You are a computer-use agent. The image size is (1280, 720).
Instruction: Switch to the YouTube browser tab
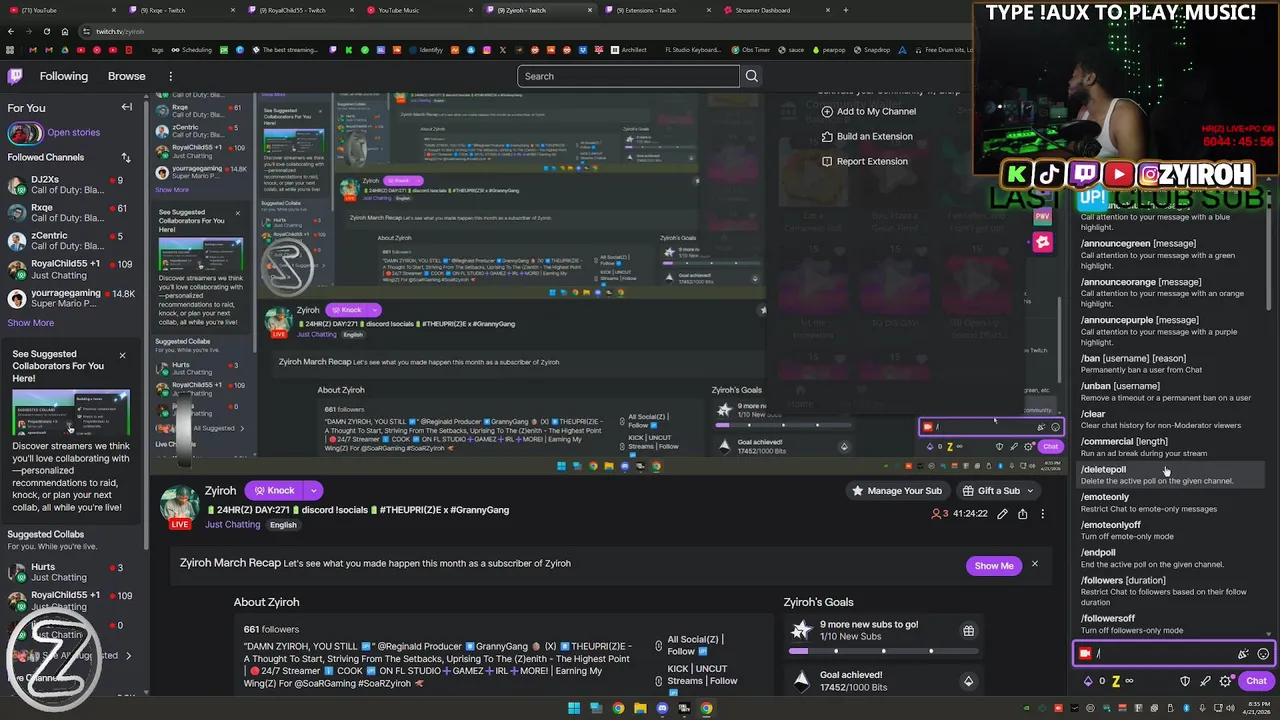point(60,10)
